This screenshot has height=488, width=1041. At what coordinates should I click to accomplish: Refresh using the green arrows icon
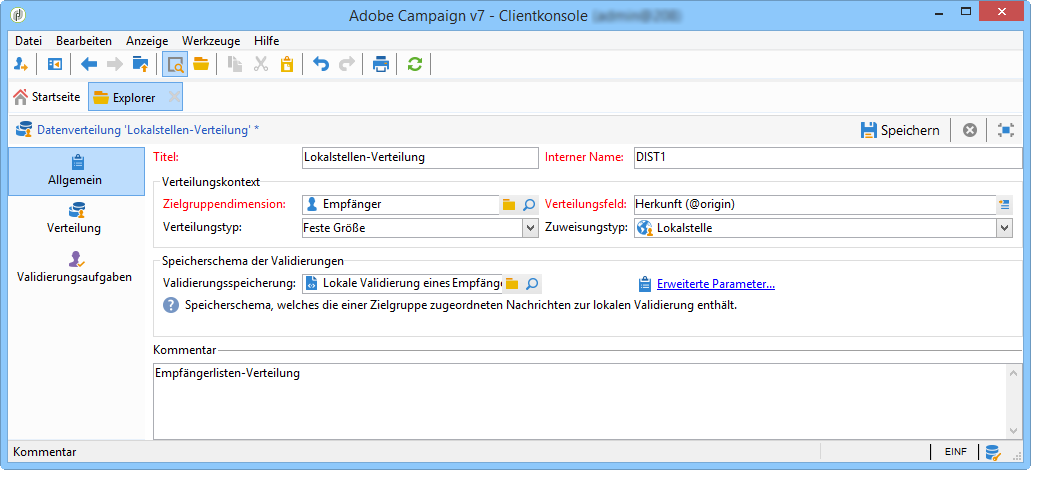(x=415, y=64)
